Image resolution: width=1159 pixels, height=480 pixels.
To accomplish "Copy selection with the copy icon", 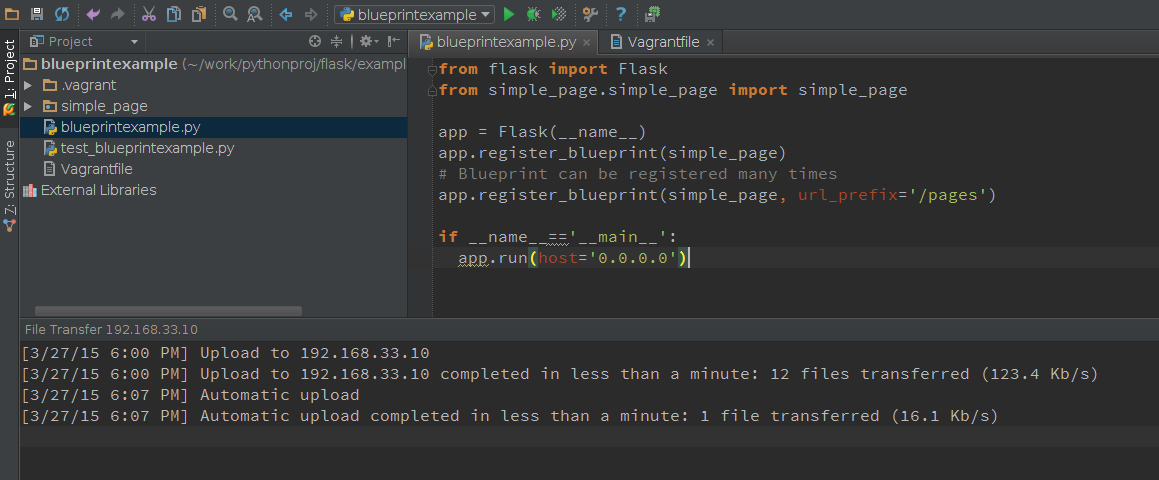I will [x=174, y=14].
